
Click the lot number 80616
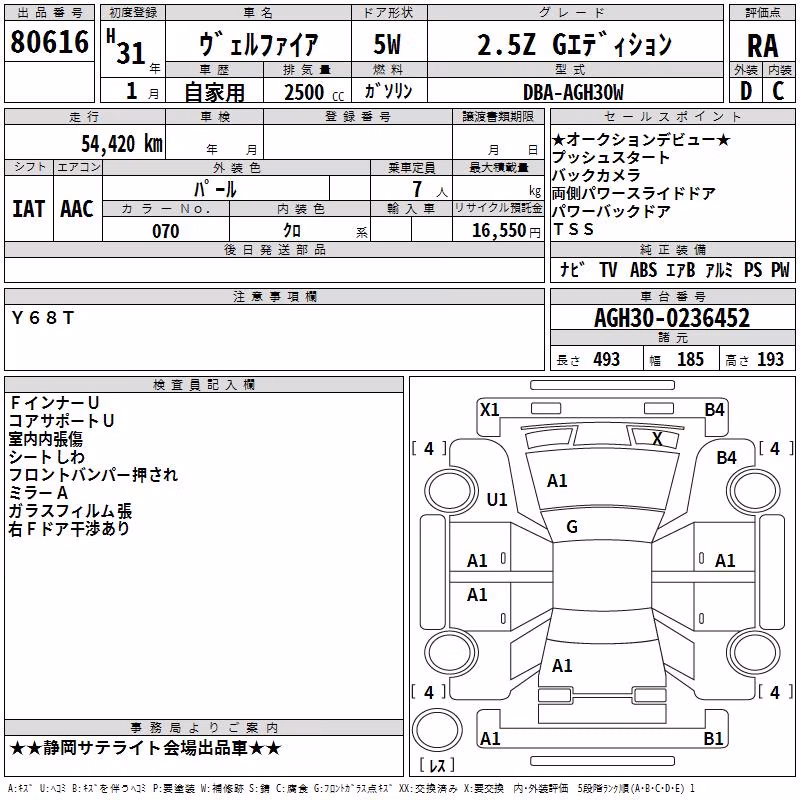coord(49,42)
